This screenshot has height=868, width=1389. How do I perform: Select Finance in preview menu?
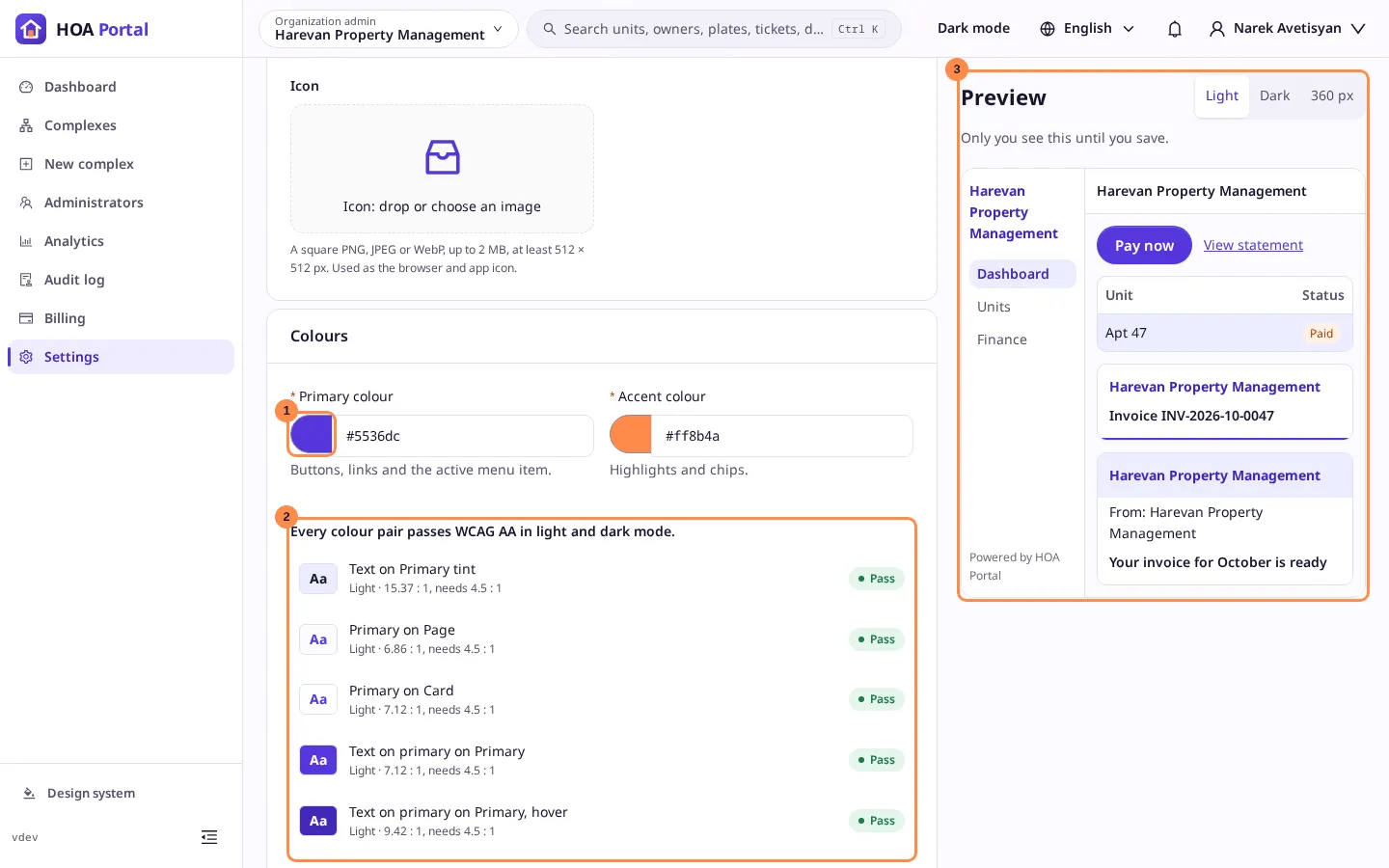pos(1022,339)
